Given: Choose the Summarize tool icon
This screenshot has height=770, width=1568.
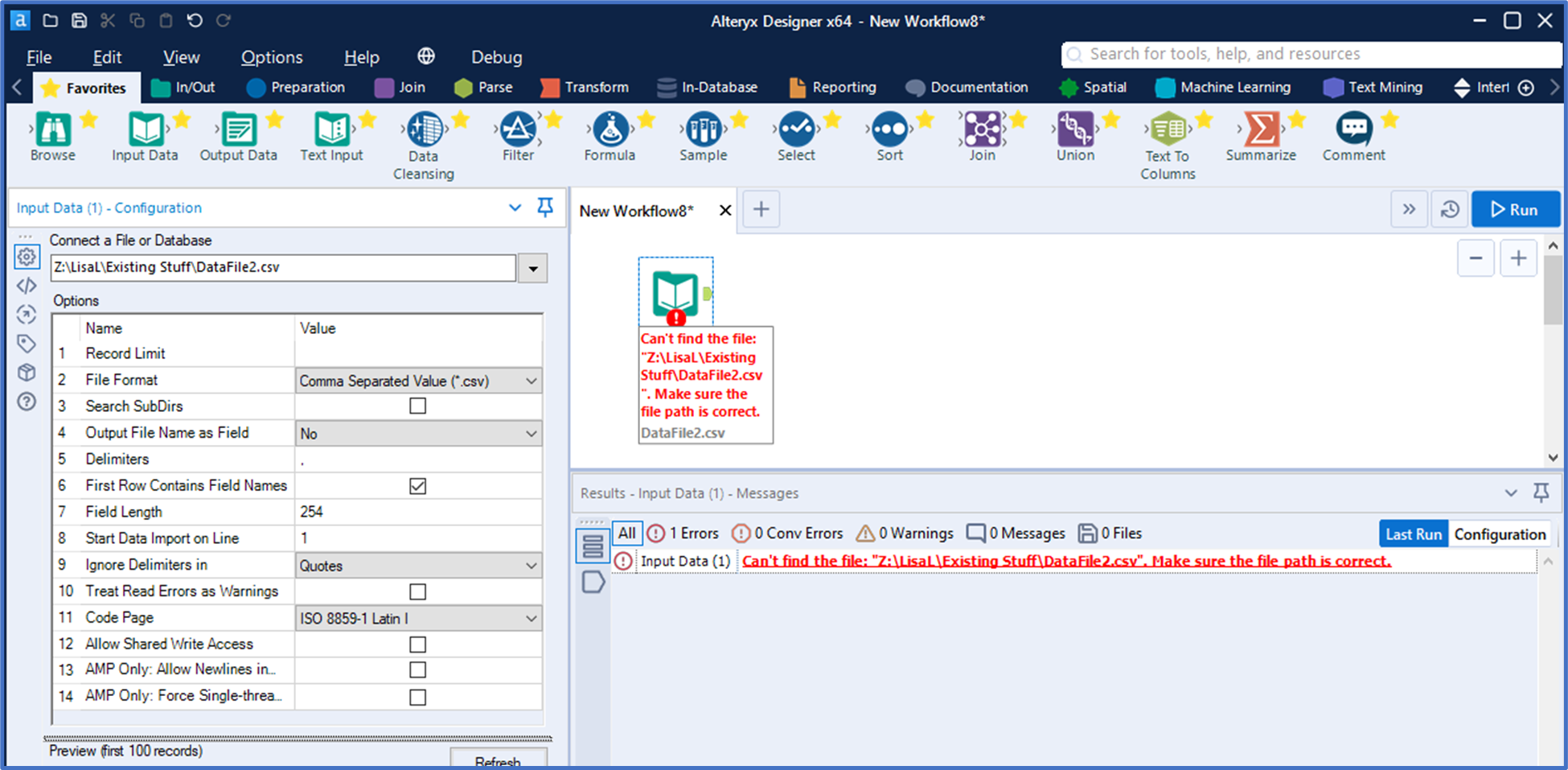Looking at the screenshot, I should coord(1261,130).
